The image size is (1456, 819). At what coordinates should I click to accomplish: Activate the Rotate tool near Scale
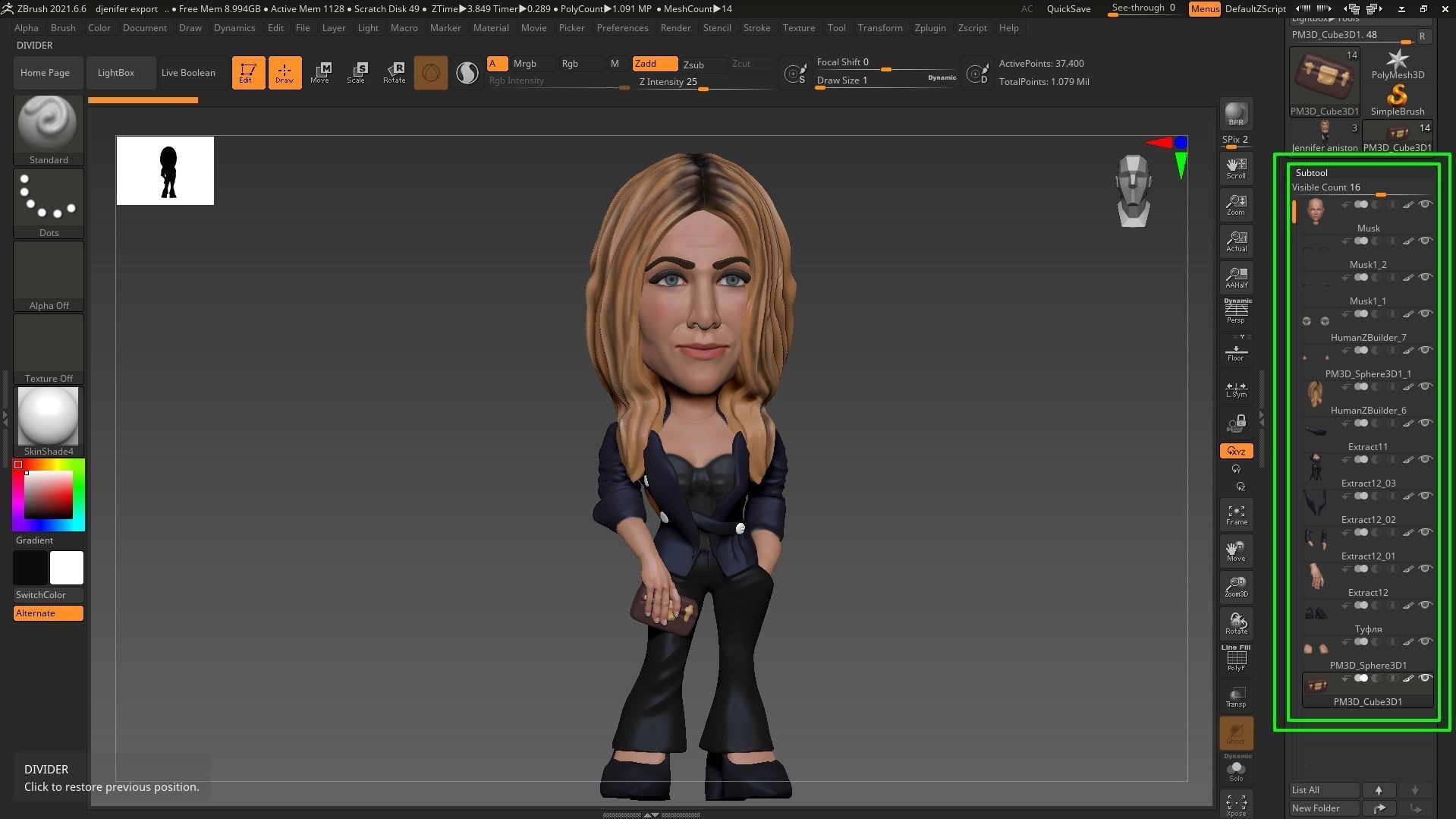point(395,72)
